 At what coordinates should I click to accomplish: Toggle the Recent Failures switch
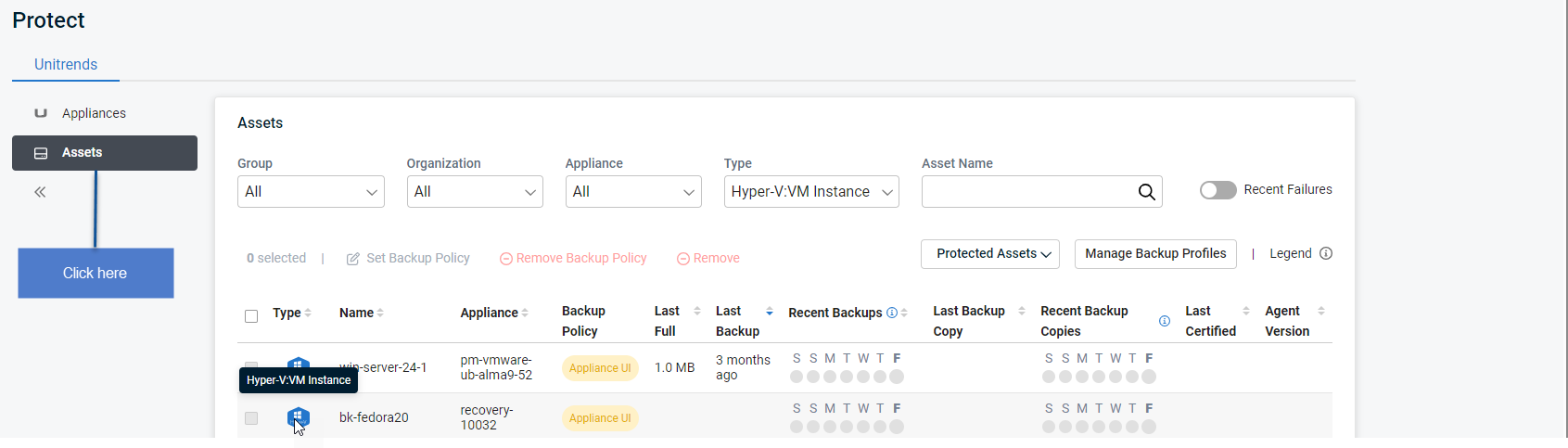click(x=1217, y=190)
